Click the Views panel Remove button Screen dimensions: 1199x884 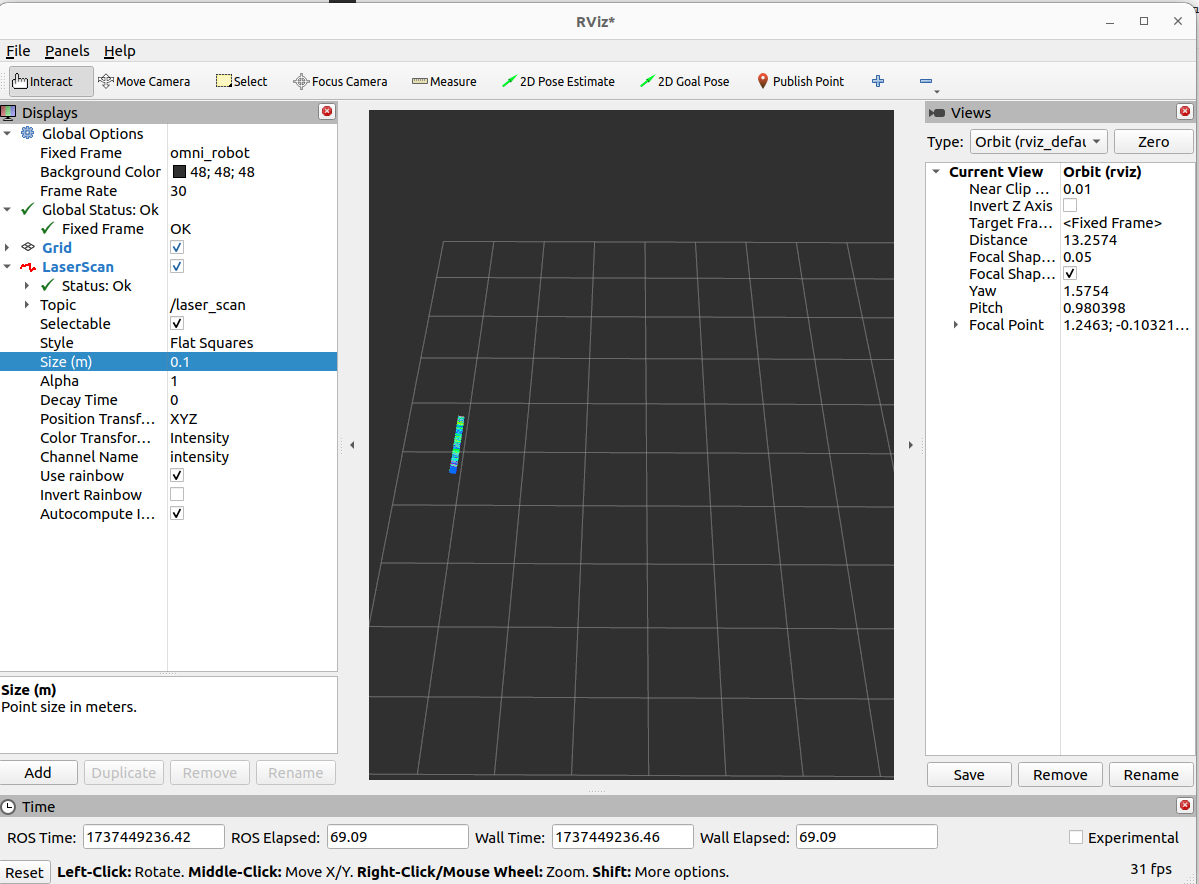click(1060, 775)
